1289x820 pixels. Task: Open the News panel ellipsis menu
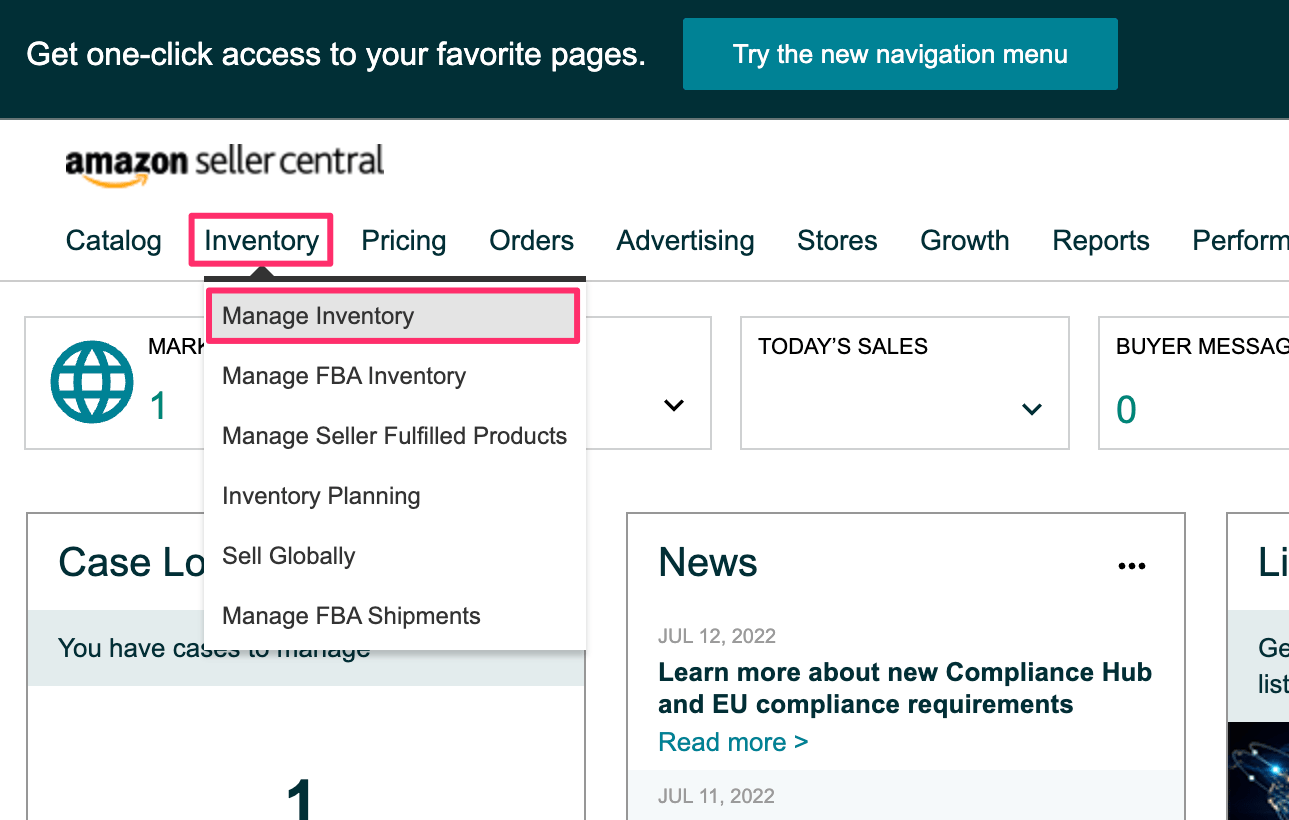(1131, 565)
